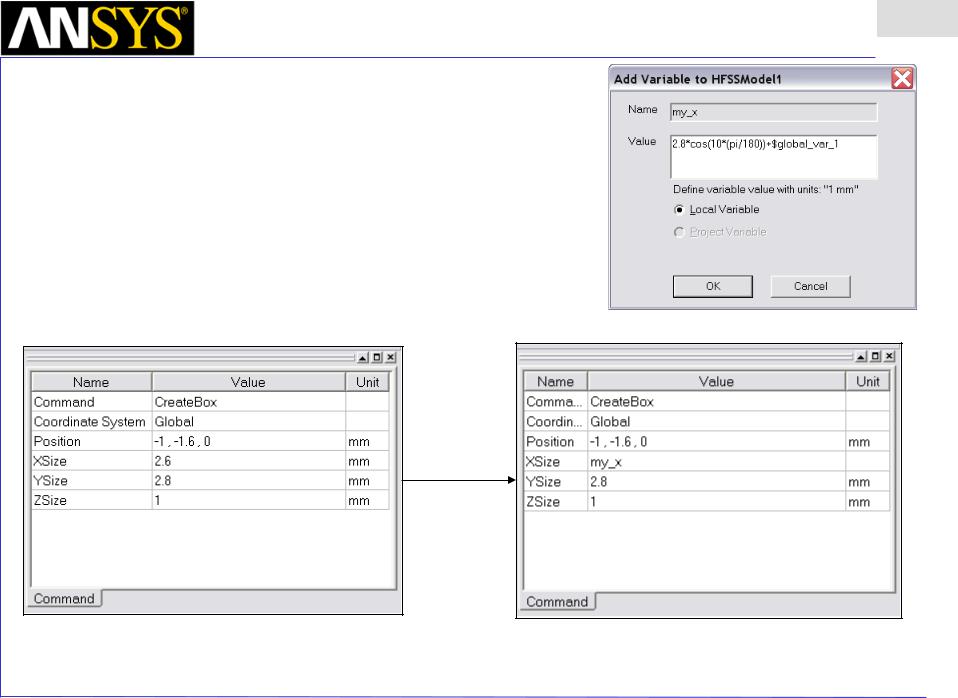Select YSize value 2.8 in left panel
This screenshot has width=958, height=698.
click(x=249, y=480)
